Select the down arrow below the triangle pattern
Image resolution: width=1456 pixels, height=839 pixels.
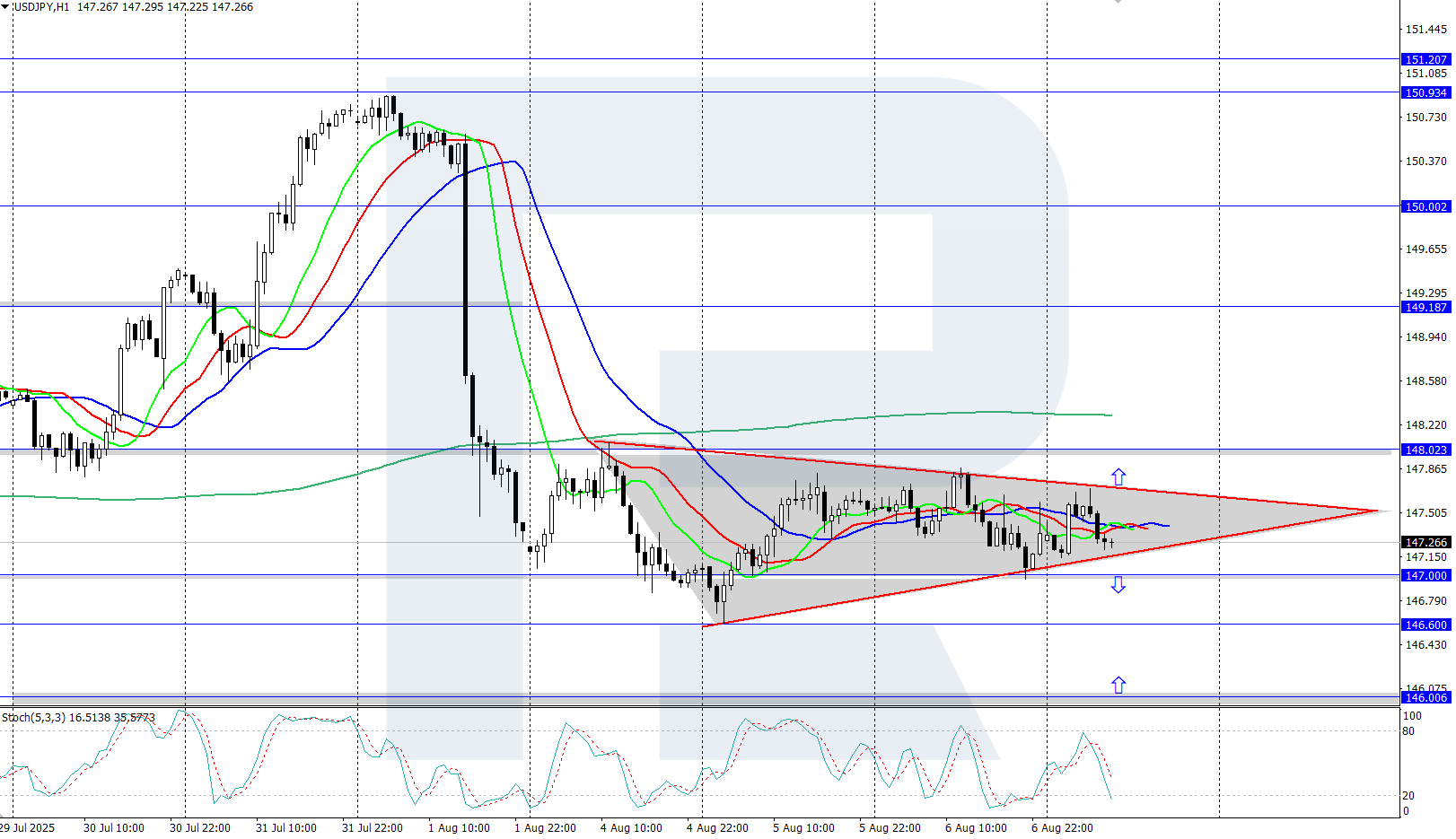pyautogui.click(x=1118, y=585)
